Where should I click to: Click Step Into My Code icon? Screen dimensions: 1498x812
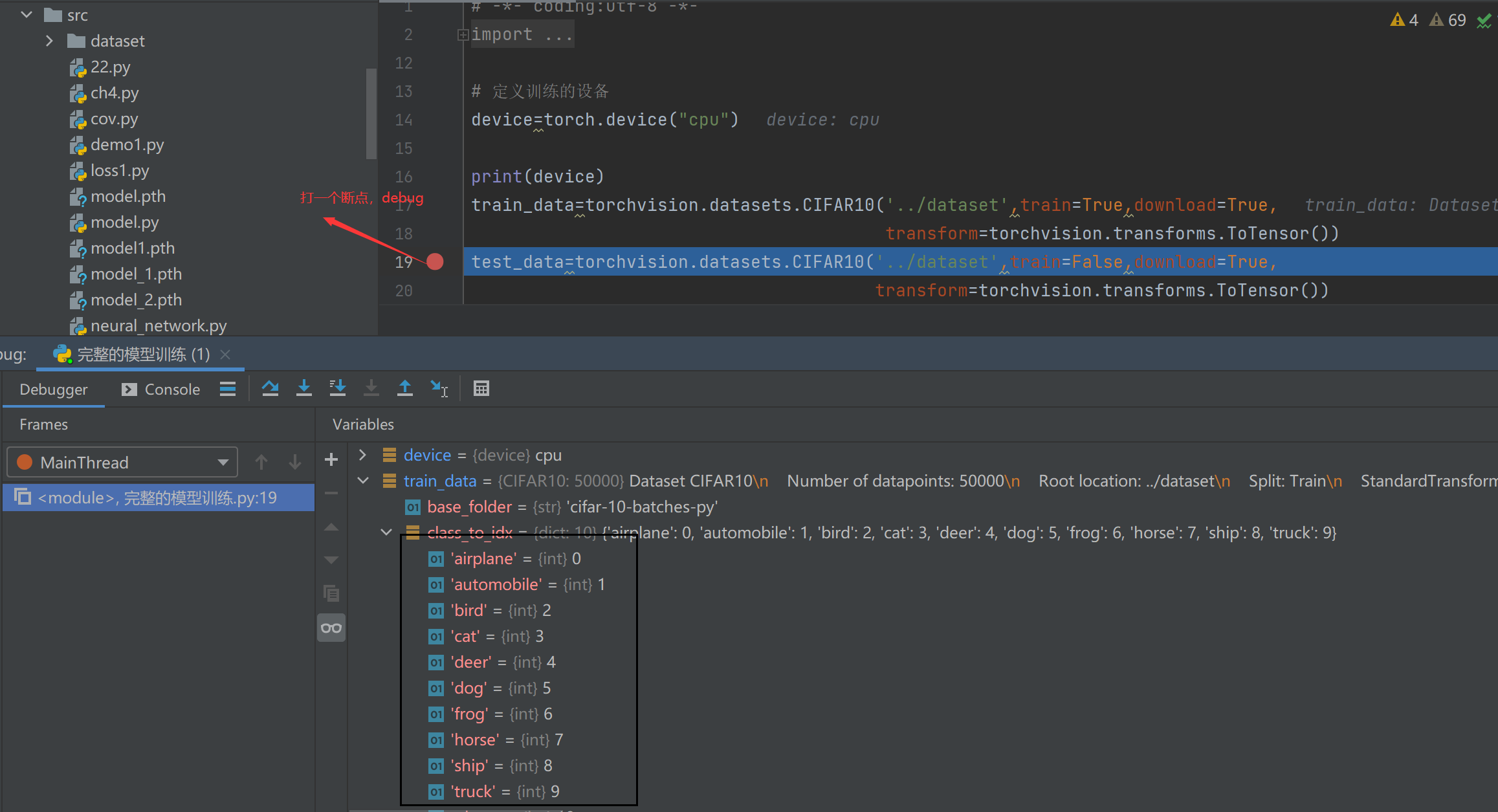click(338, 388)
